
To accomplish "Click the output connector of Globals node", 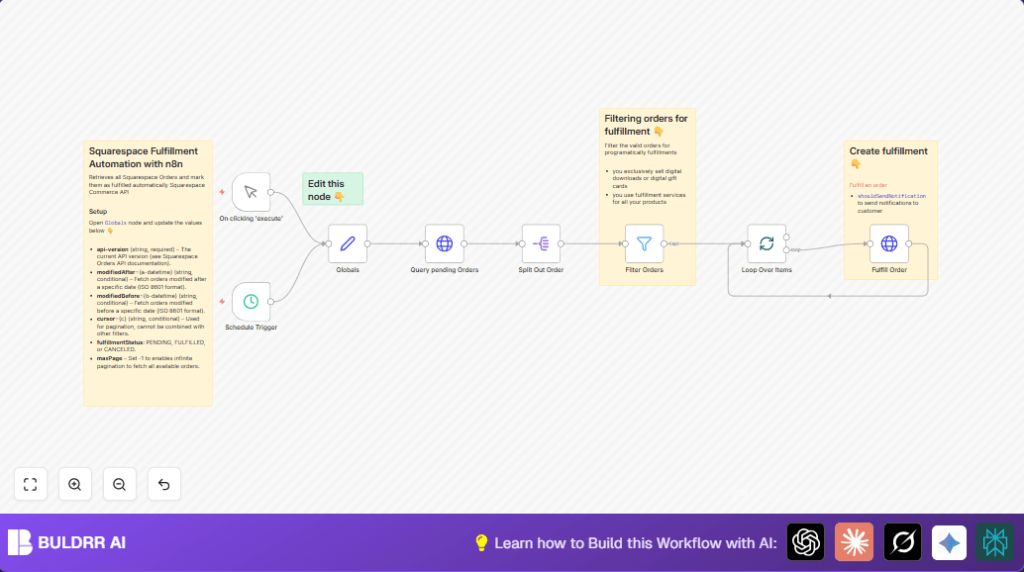I will coord(367,244).
